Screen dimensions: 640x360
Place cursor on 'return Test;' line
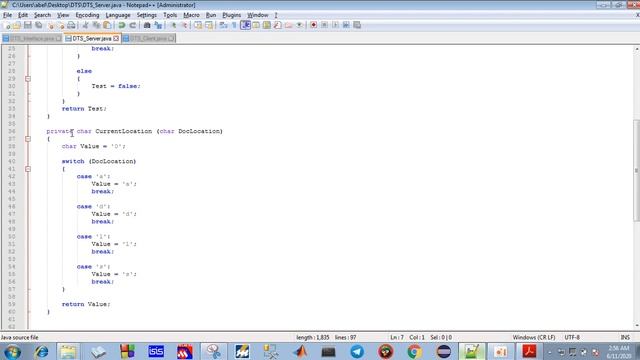click(84, 109)
